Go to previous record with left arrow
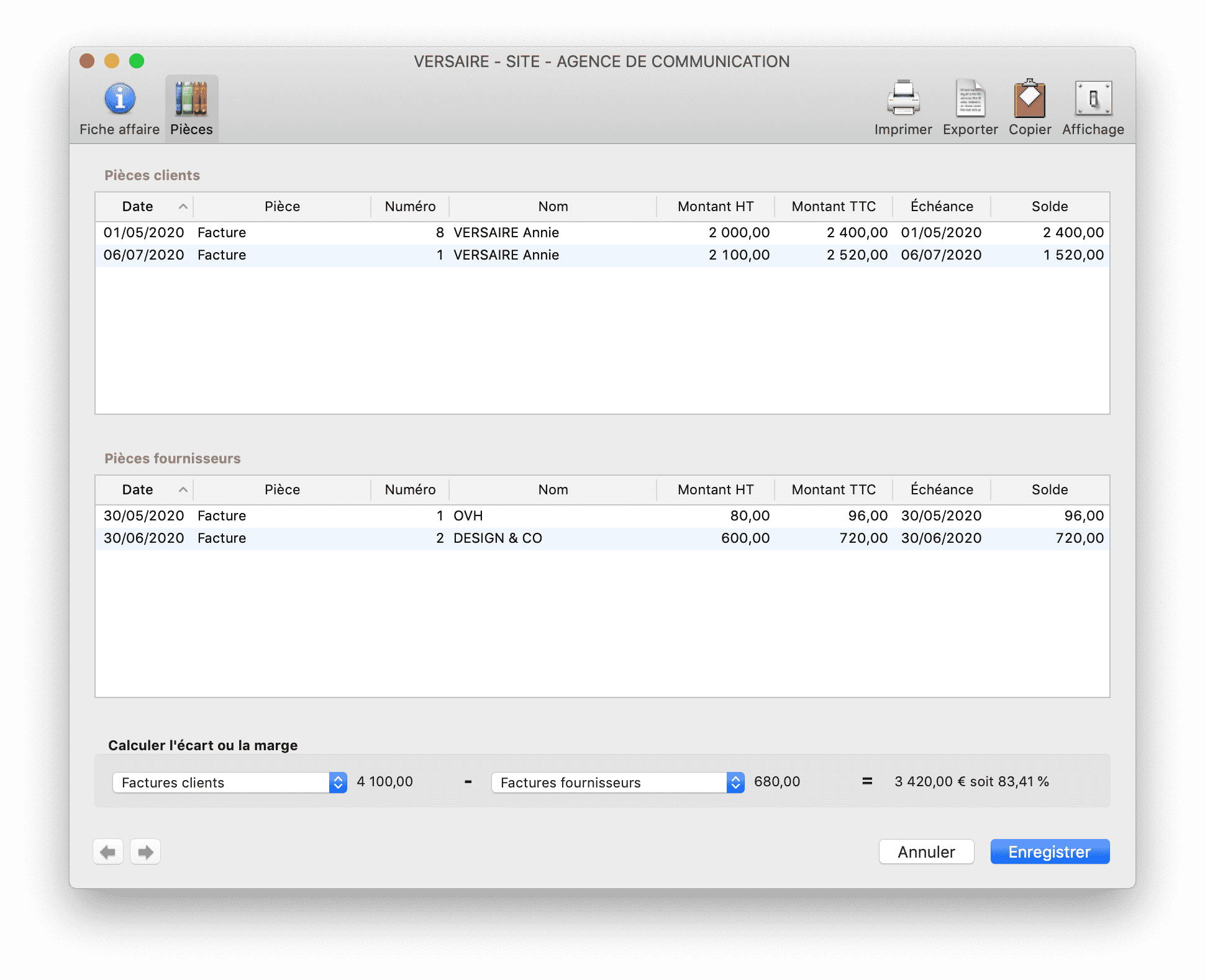 click(108, 851)
